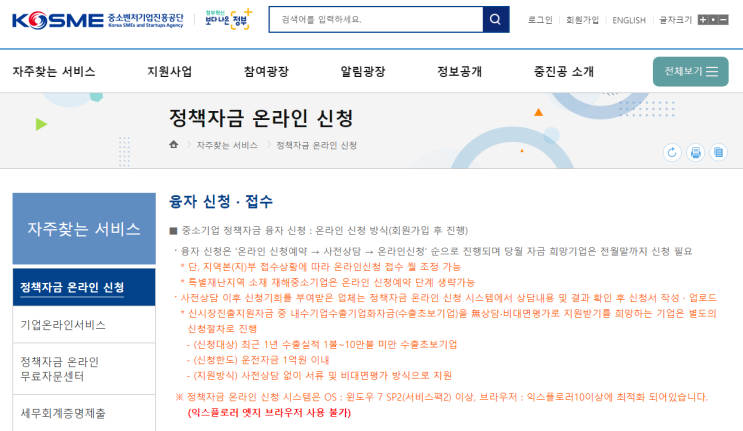The width and height of the screenshot is (743, 431).
Task: Open the 로그인 link
Action: click(x=540, y=20)
